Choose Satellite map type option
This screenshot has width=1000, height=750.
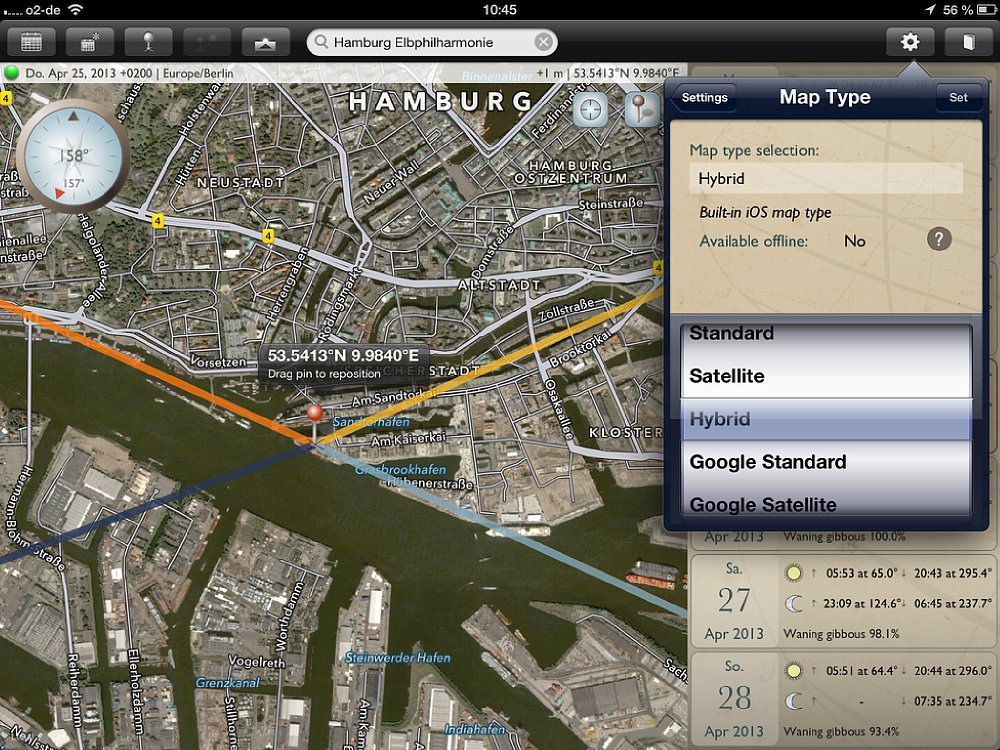click(727, 377)
